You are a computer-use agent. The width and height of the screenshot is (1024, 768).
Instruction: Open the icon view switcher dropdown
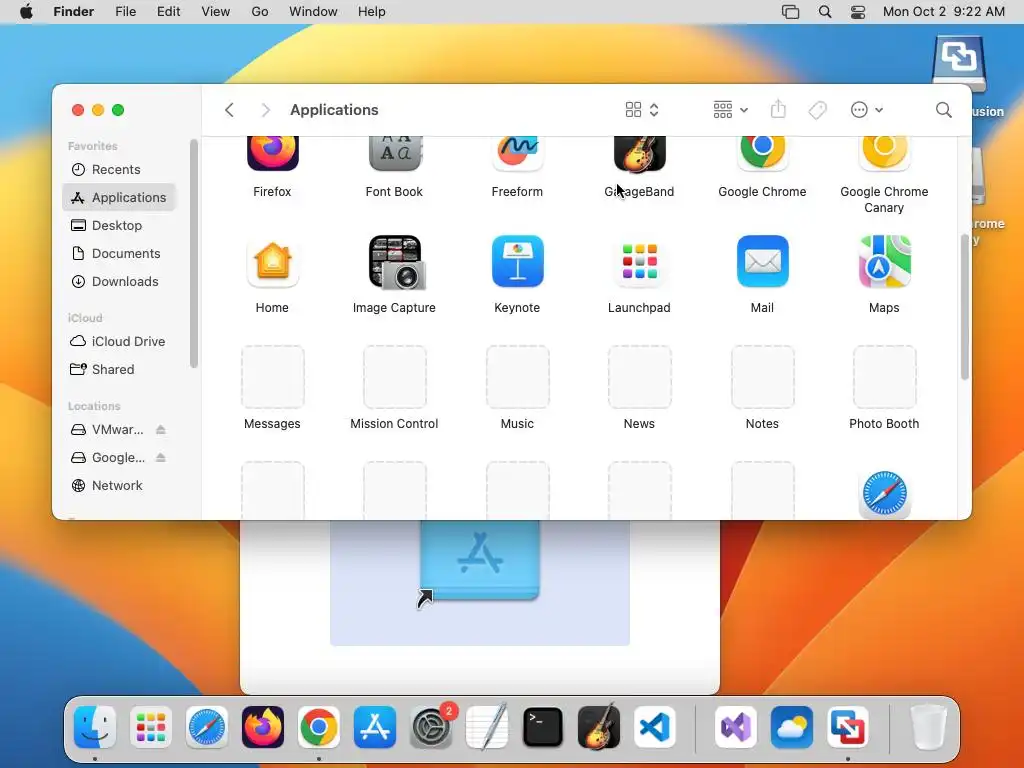click(x=642, y=110)
